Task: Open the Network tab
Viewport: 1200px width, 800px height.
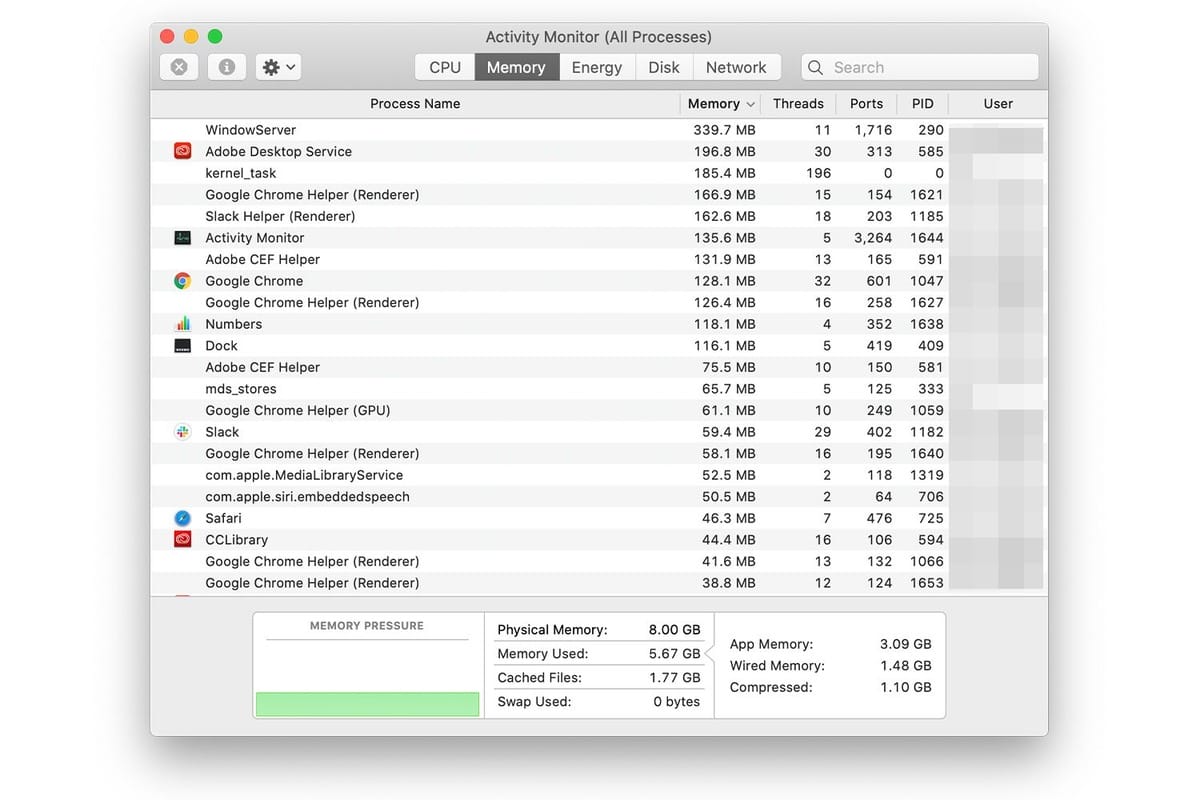Action: pyautogui.click(x=737, y=66)
